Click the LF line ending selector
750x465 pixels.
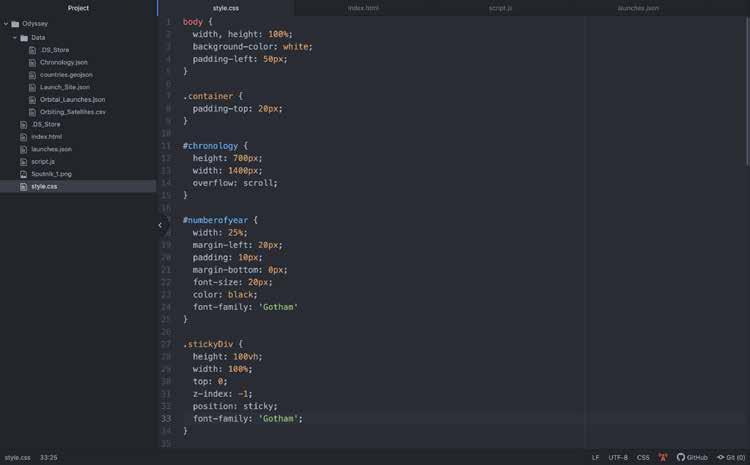point(595,457)
